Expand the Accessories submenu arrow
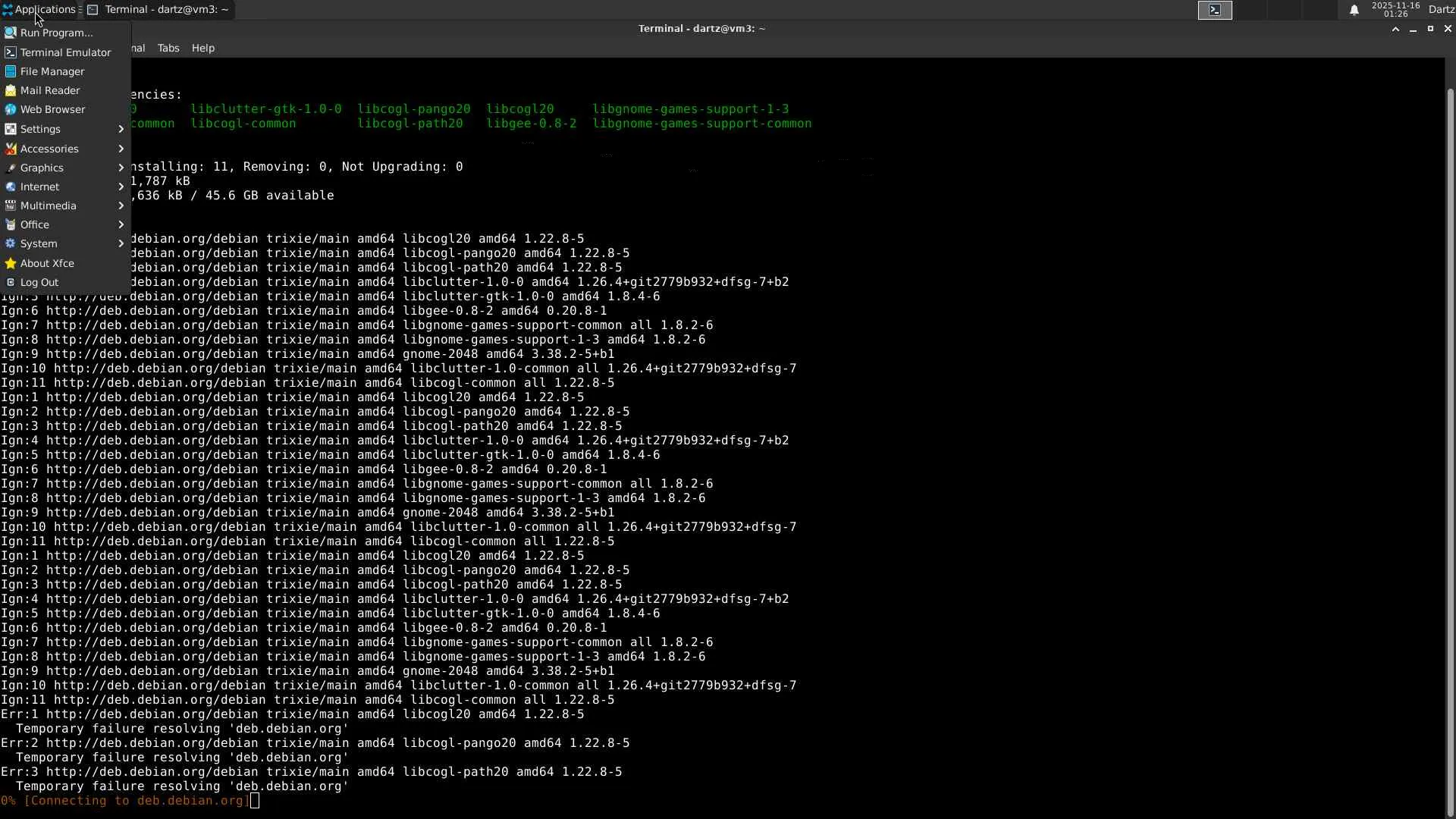1456x819 pixels. coord(121,149)
